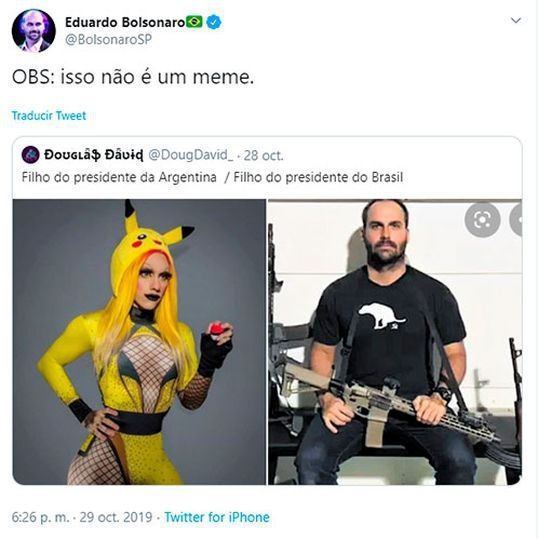Open the tweet author's round profile avatar
The width and height of the screenshot is (538, 539).
coord(33,31)
